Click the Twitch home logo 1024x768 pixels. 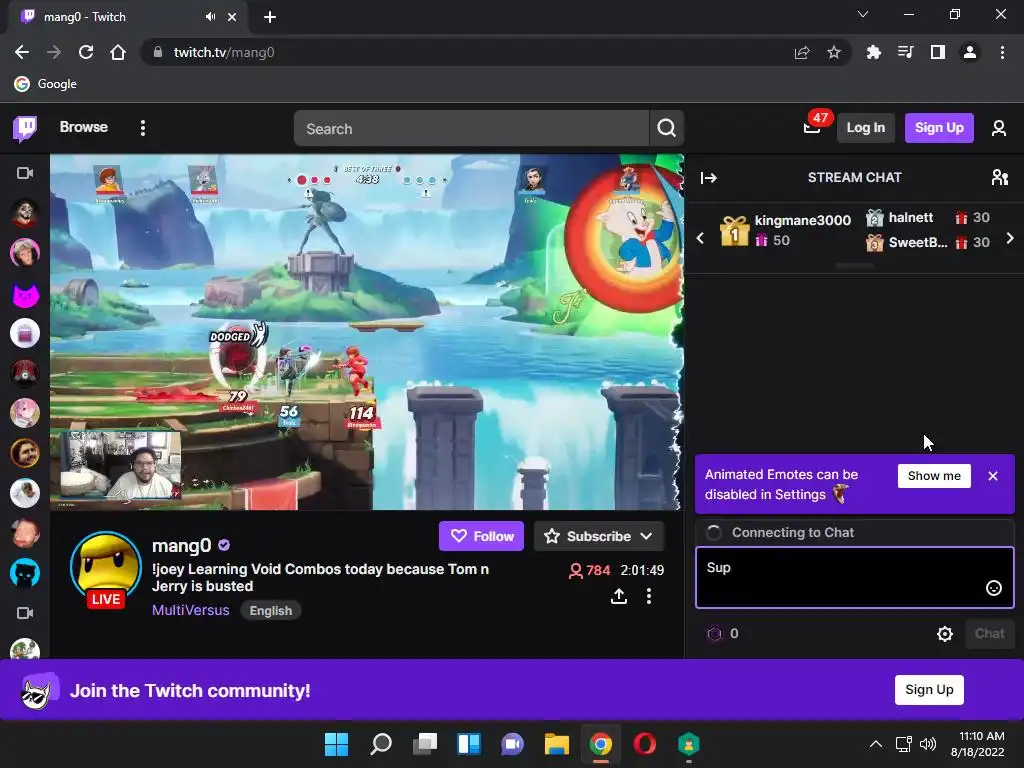[x=25, y=128]
